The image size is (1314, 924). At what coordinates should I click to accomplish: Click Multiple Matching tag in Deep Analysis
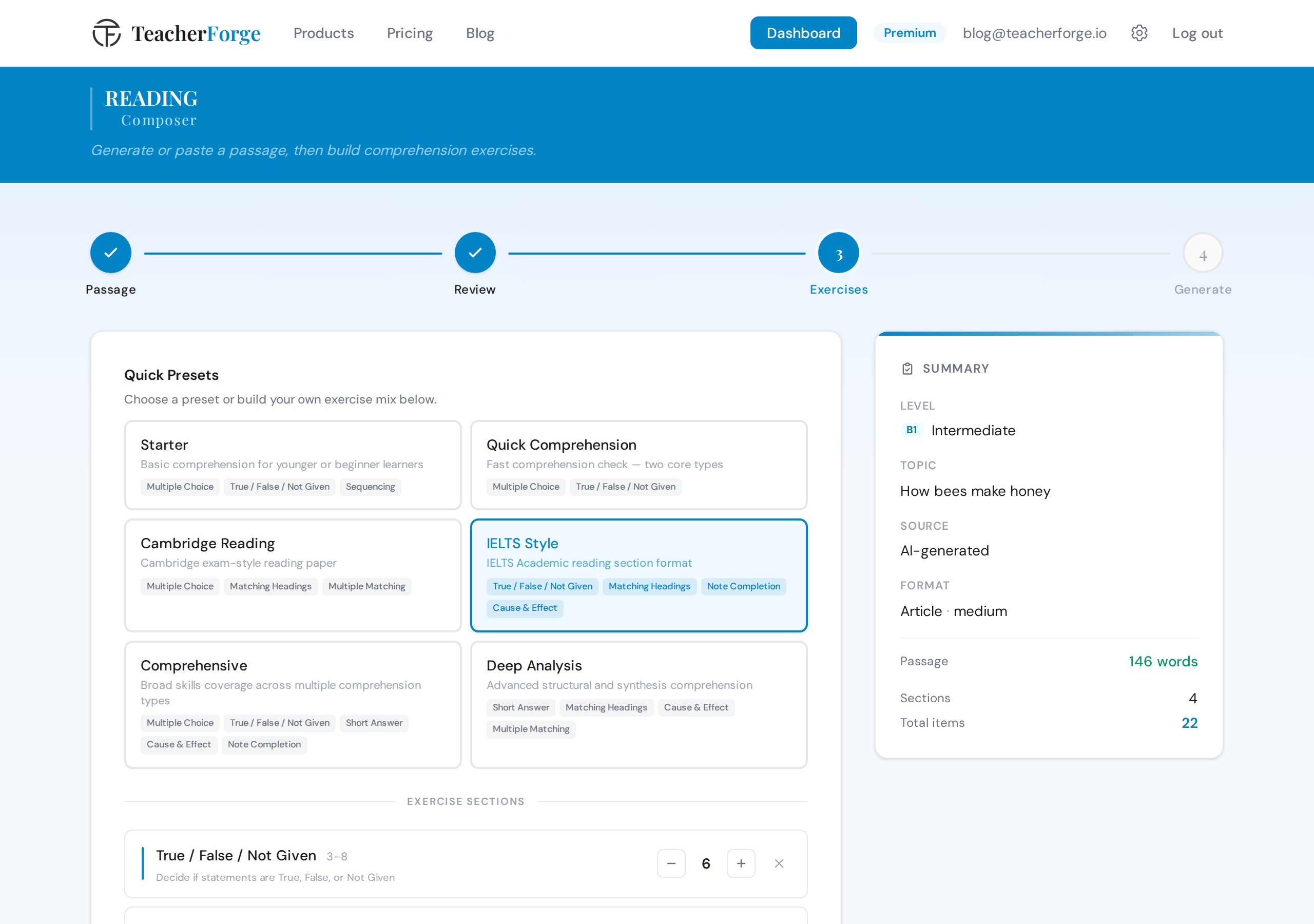click(531, 729)
